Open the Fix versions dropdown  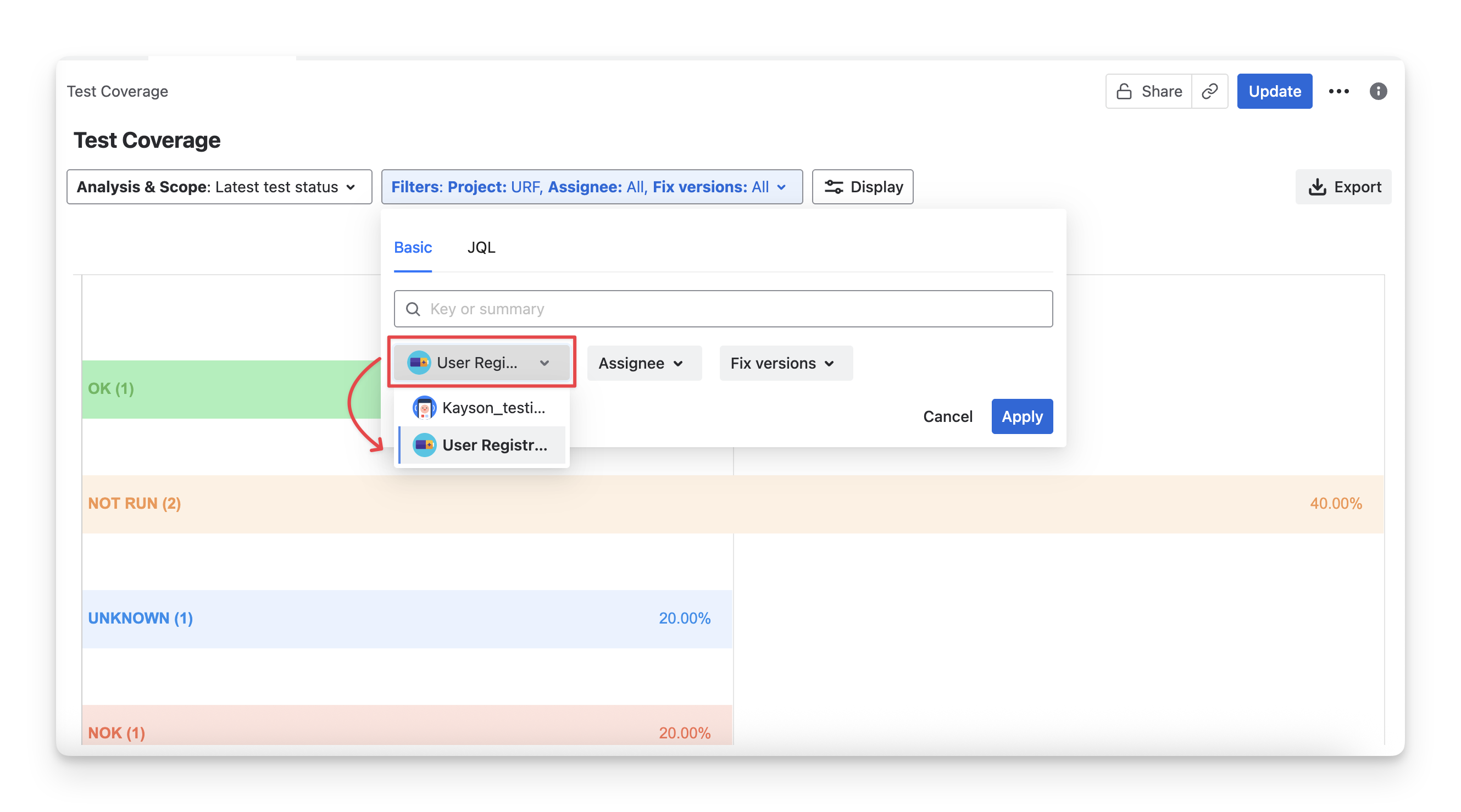click(786, 363)
